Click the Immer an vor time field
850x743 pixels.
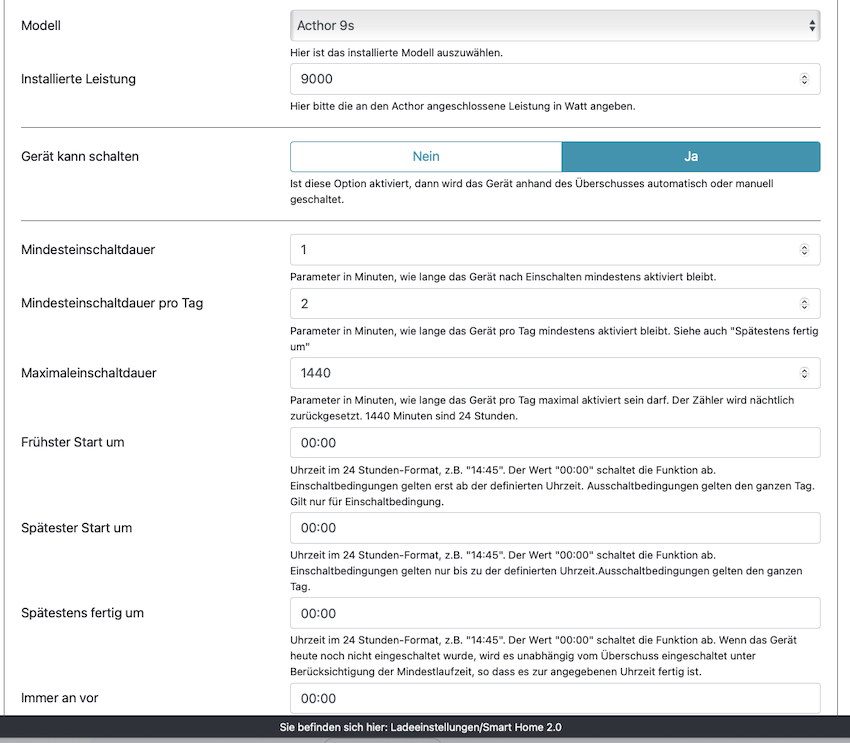(555, 698)
